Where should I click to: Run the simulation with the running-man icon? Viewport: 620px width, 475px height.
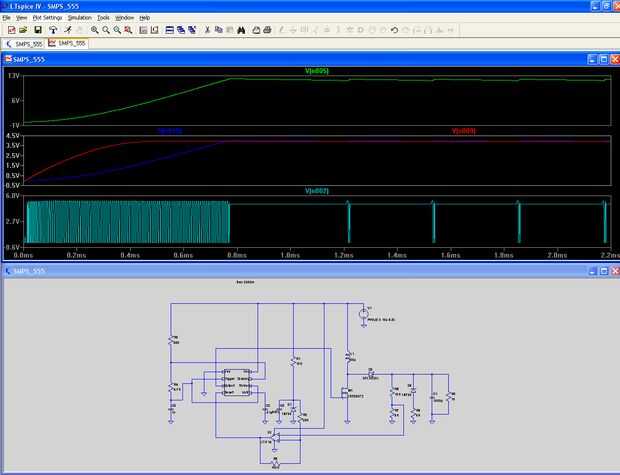pos(66,31)
